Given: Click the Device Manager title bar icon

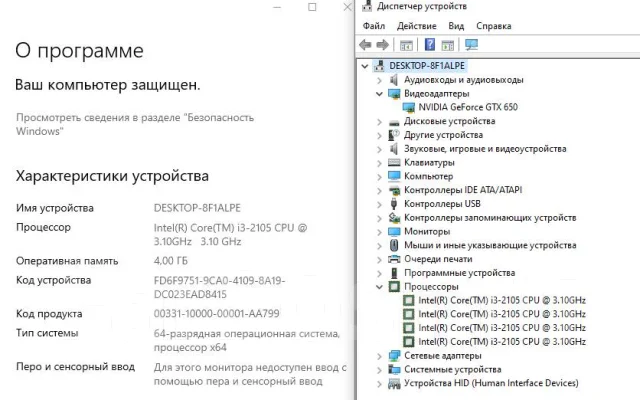Looking at the screenshot, I should point(367,5).
